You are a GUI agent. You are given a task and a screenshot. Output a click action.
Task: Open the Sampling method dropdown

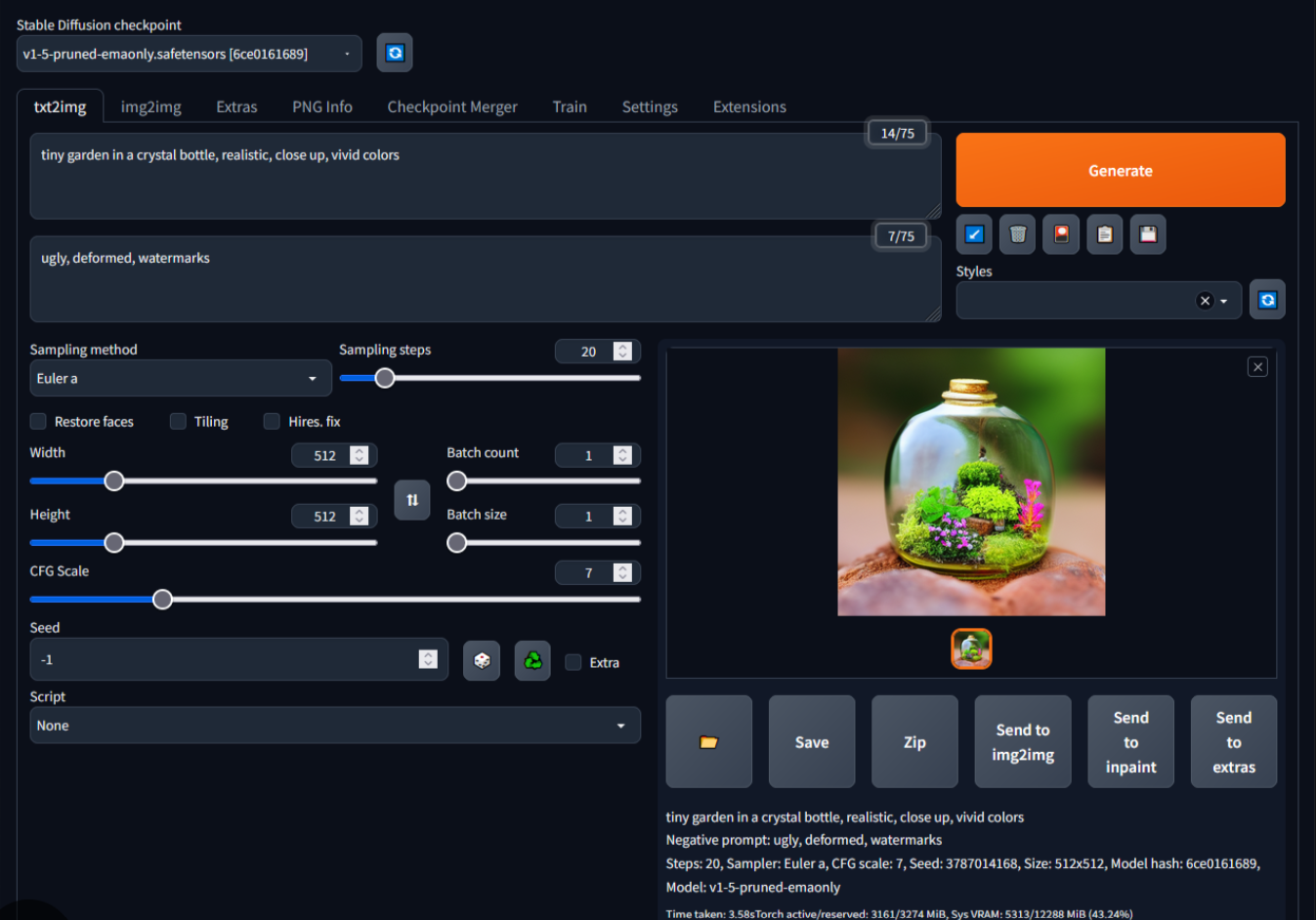[x=180, y=379]
